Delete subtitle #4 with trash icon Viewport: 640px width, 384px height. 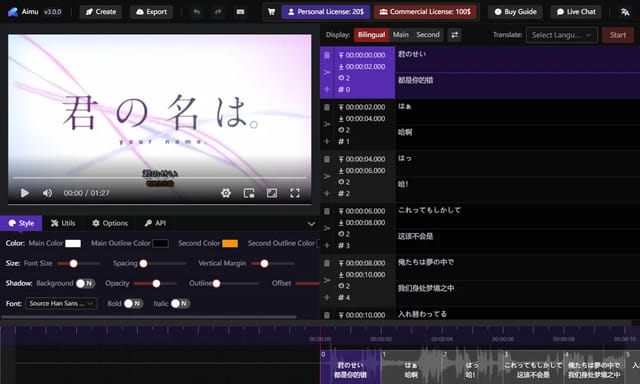(x=327, y=263)
